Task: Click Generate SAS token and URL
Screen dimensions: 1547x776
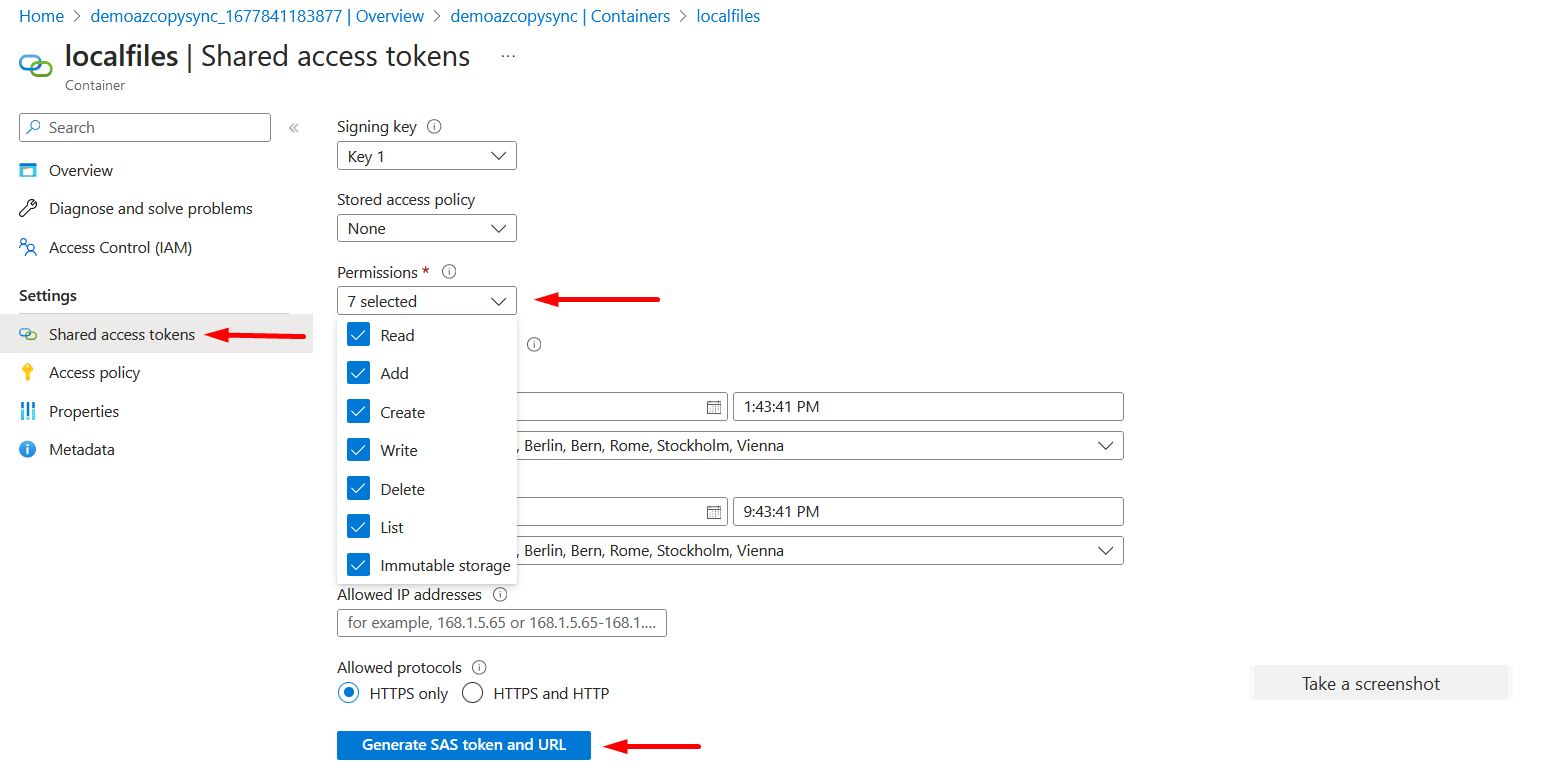Action: click(463, 745)
